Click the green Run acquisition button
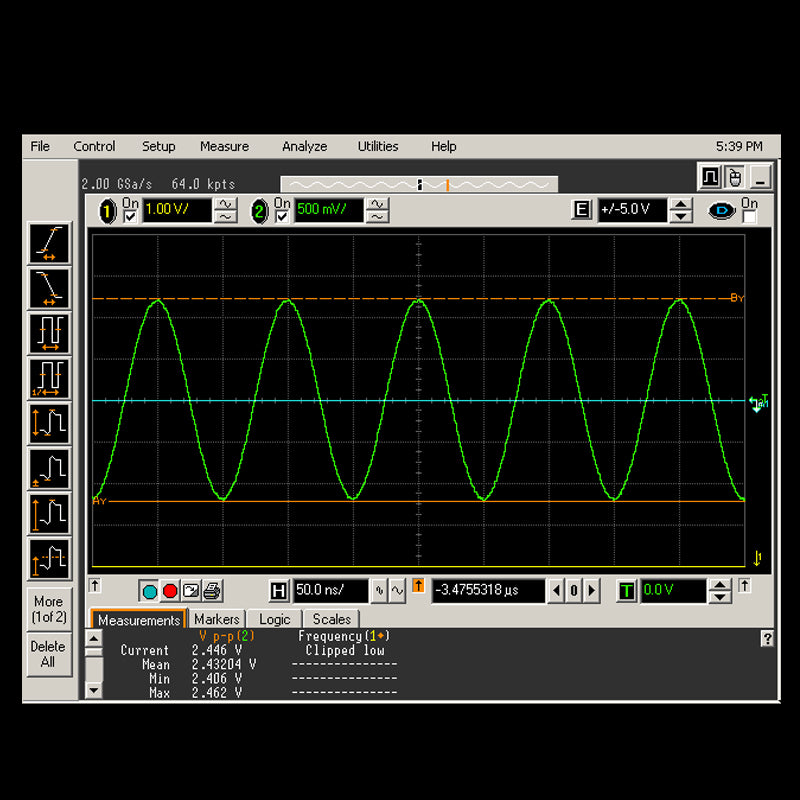 (x=149, y=591)
